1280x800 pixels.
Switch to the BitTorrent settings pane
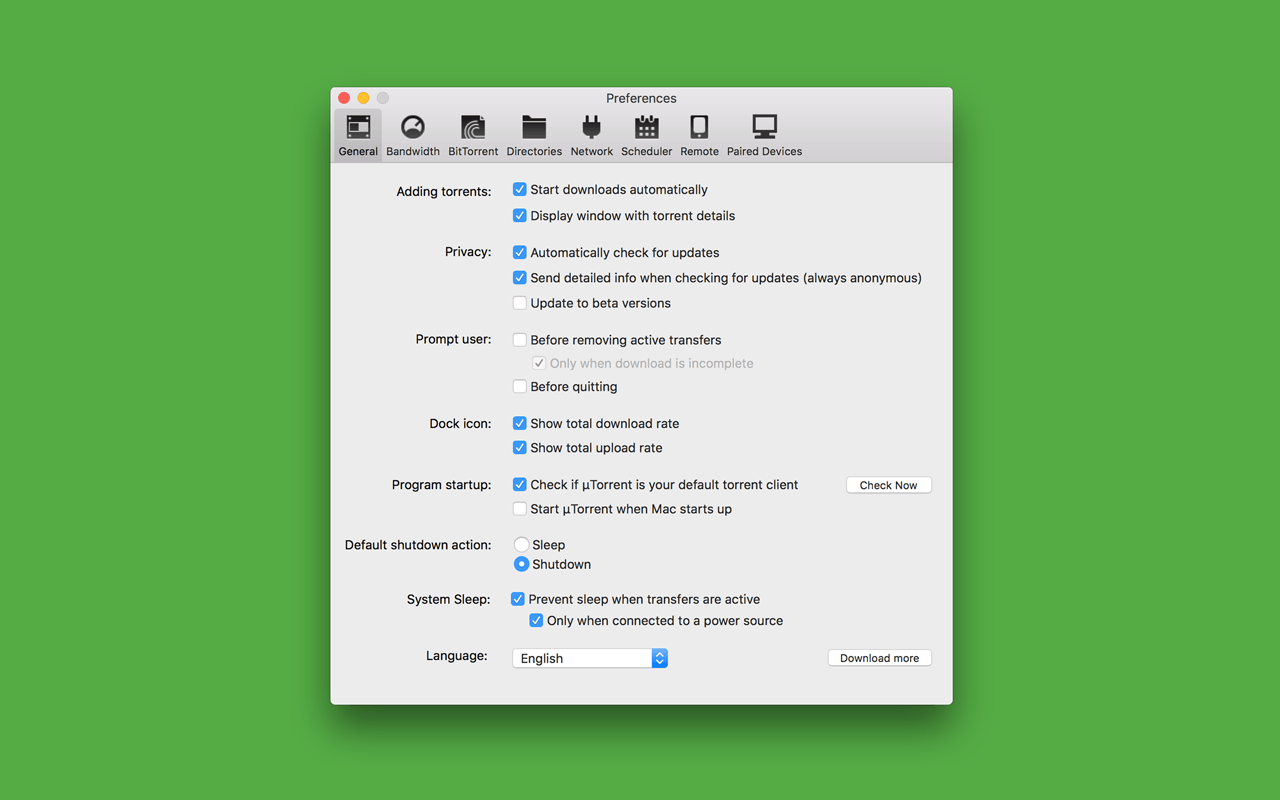[473, 135]
